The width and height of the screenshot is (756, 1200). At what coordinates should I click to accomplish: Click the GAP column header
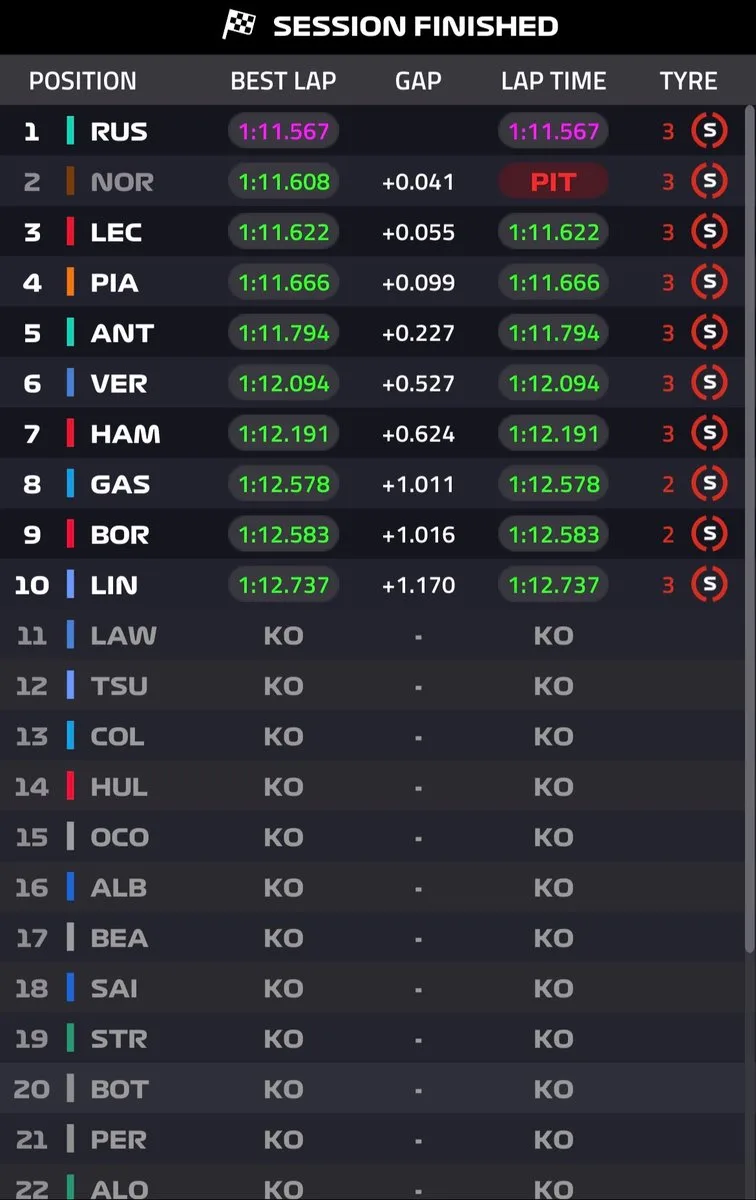point(418,81)
